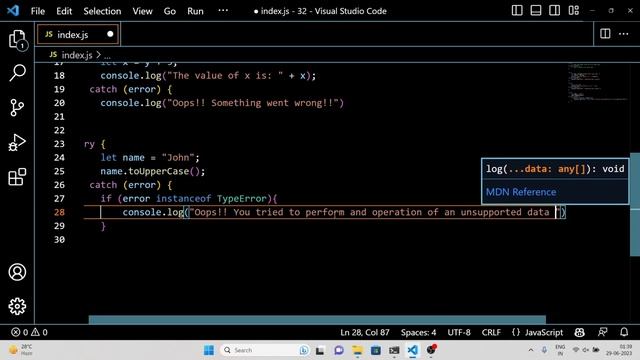Click the log signature text in hover popup
The width and height of the screenshot is (640, 360).
point(555,169)
